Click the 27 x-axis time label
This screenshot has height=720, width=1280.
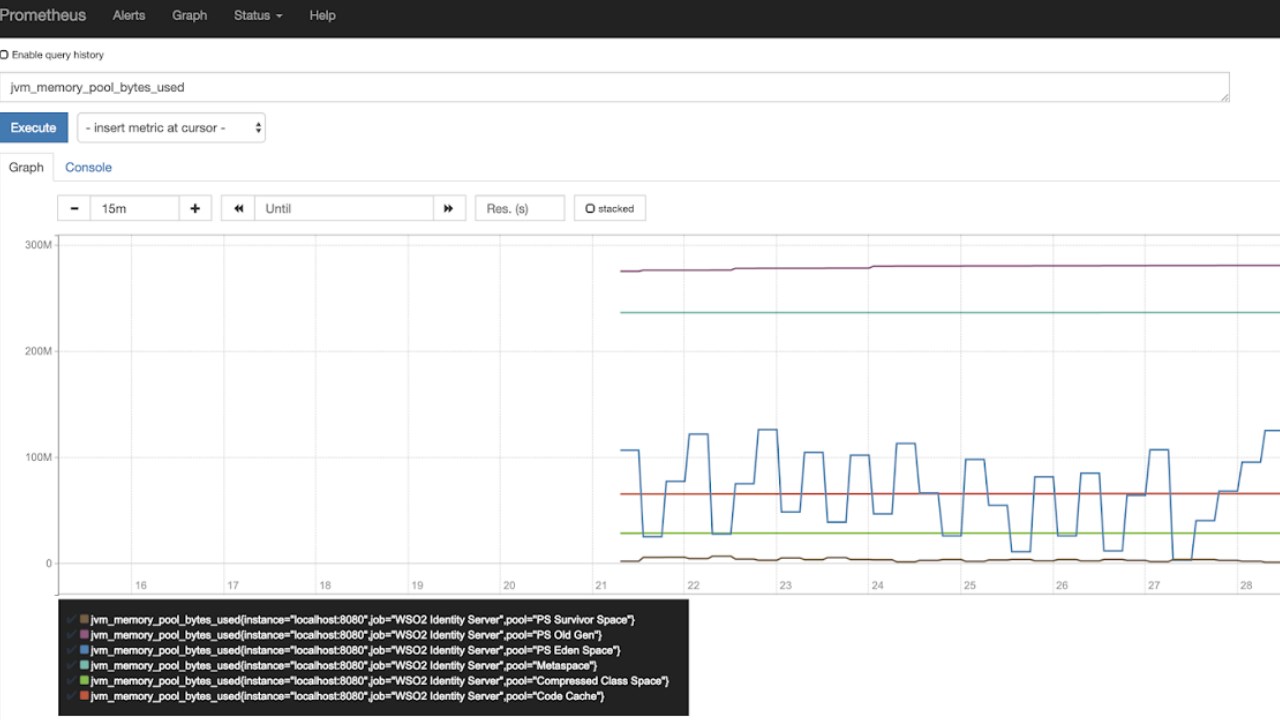pyautogui.click(x=1154, y=585)
